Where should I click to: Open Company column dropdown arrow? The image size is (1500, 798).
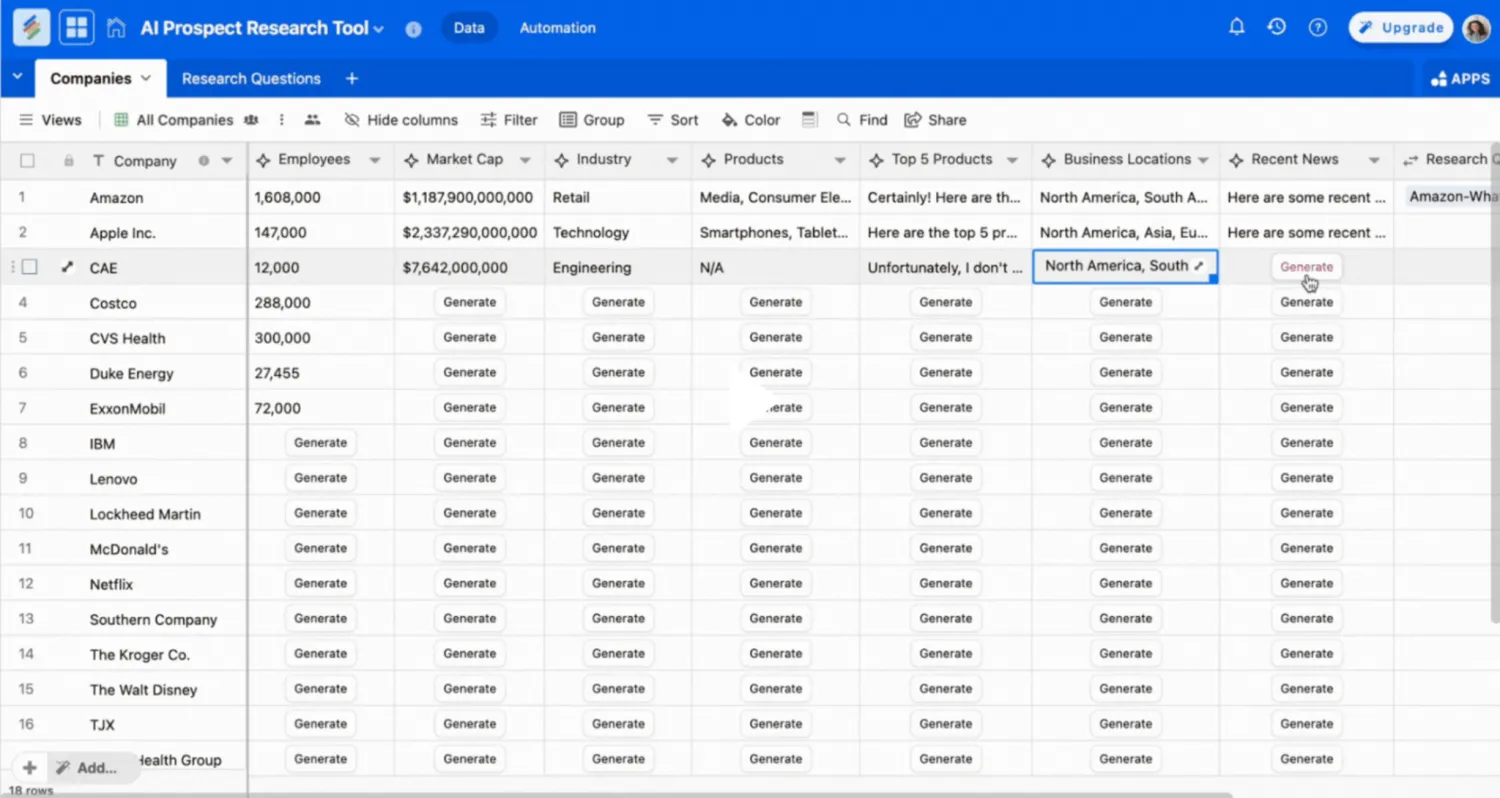click(227, 161)
